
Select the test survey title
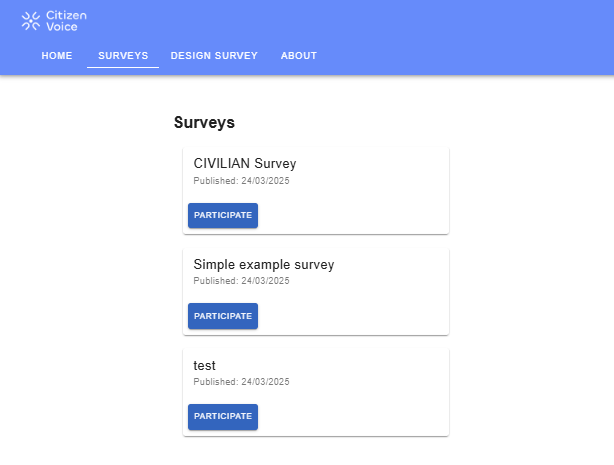coord(205,365)
